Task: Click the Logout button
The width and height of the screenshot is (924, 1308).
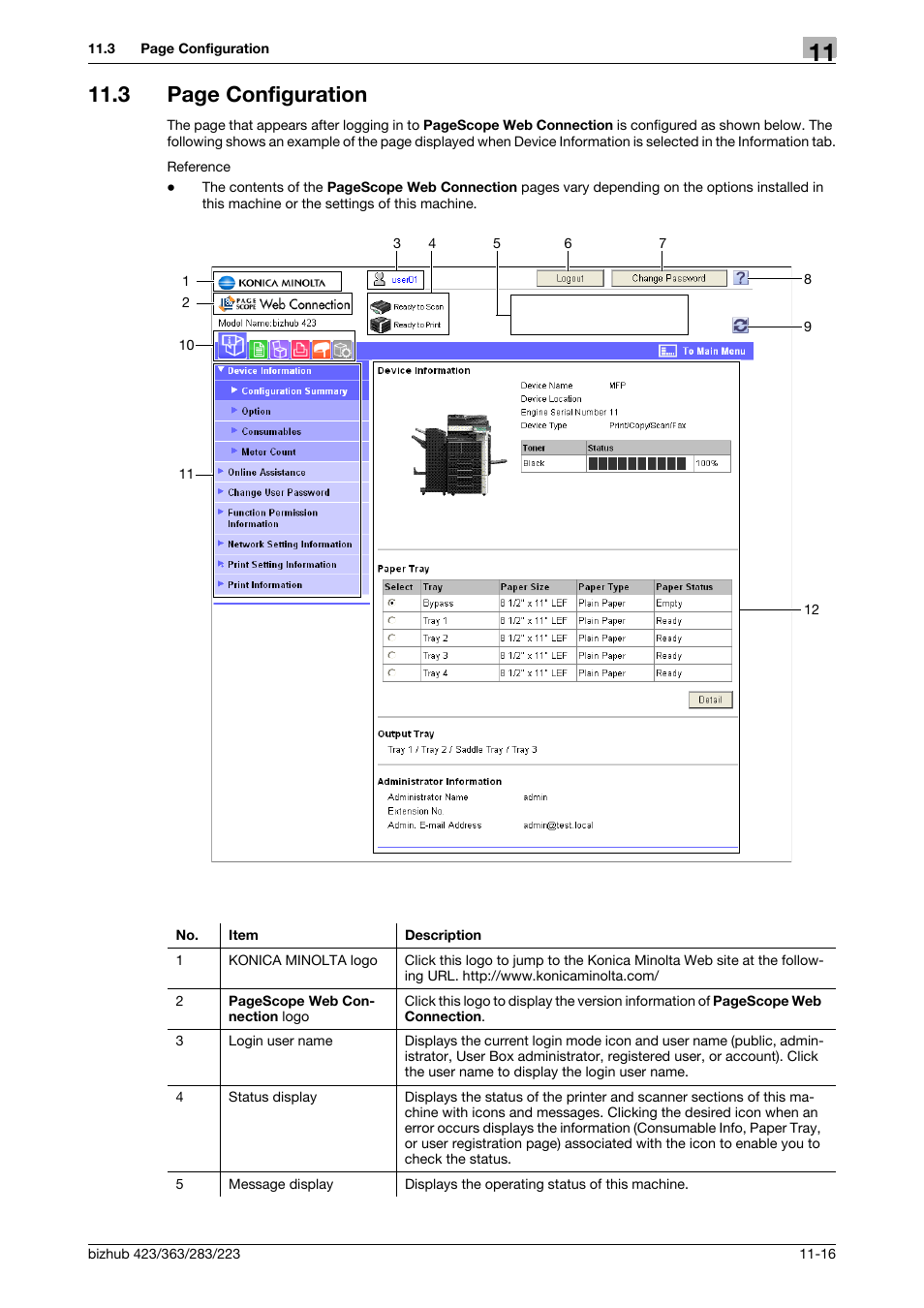Action: 570,278
